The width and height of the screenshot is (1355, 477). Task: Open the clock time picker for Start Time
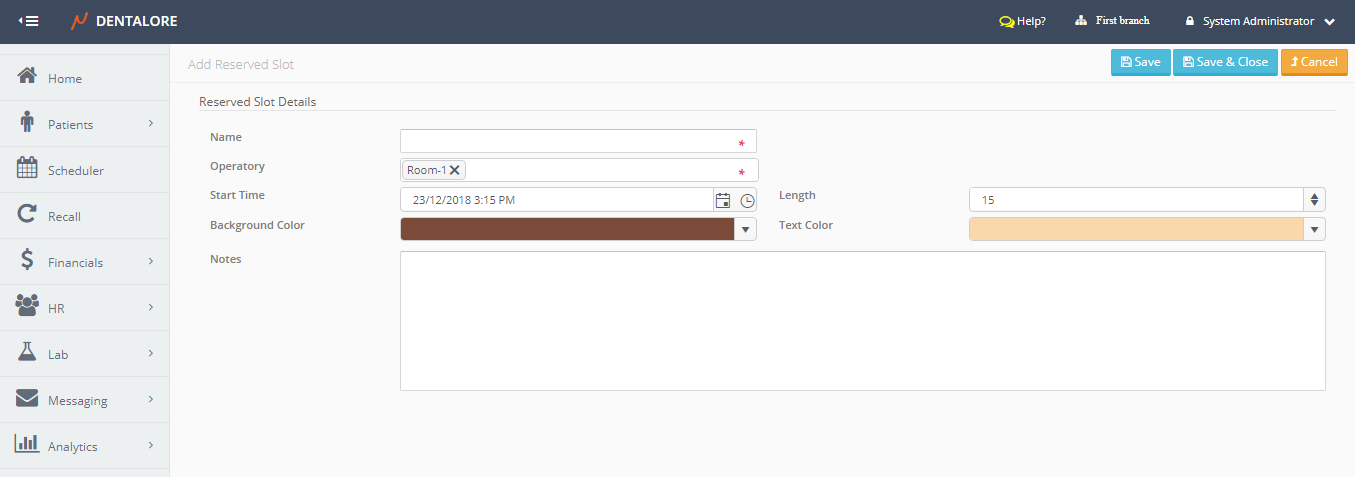(x=747, y=200)
